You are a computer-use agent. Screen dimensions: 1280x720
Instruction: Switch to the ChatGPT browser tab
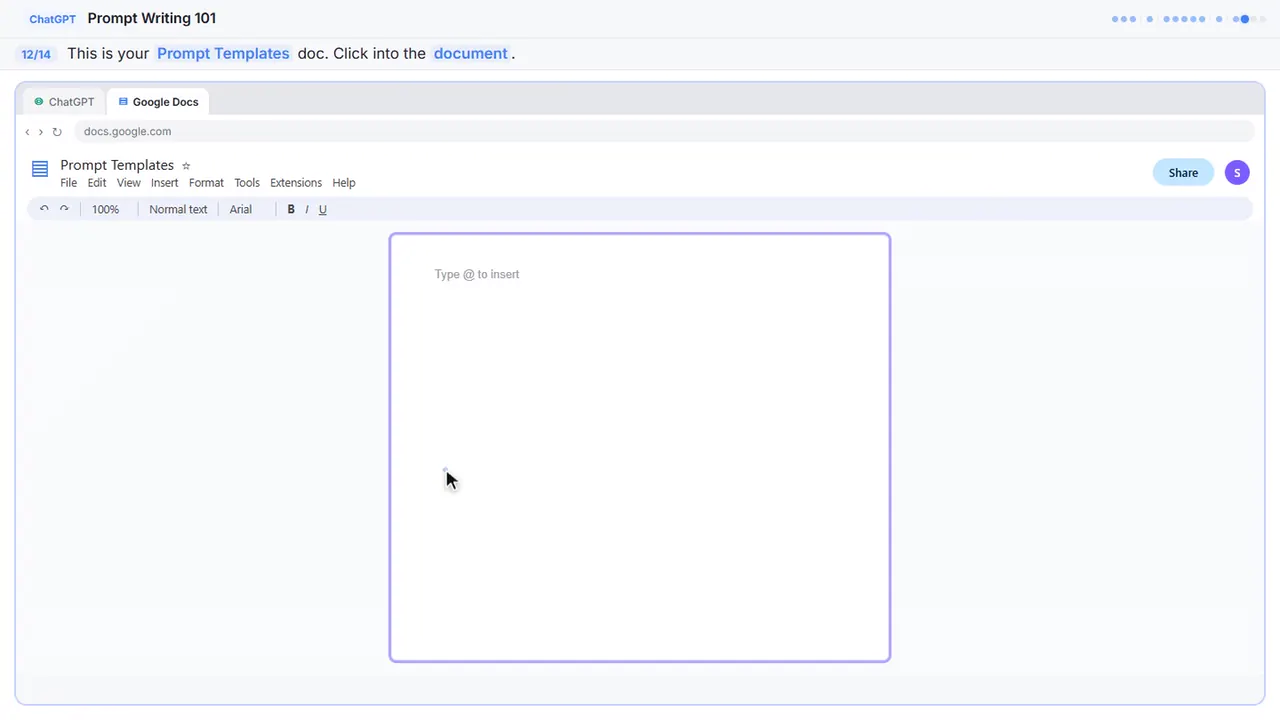coord(64,102)
